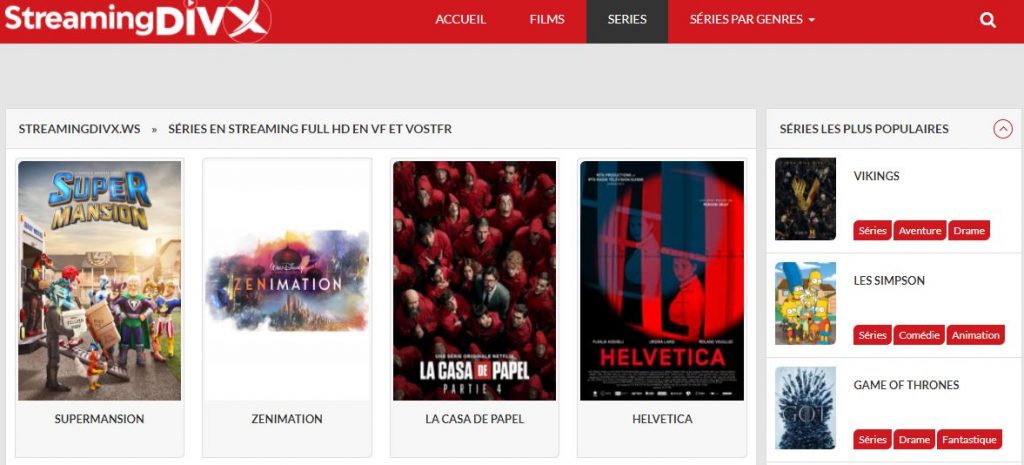Click the Animation tag under Les Simpson

(x=975, y=335)
